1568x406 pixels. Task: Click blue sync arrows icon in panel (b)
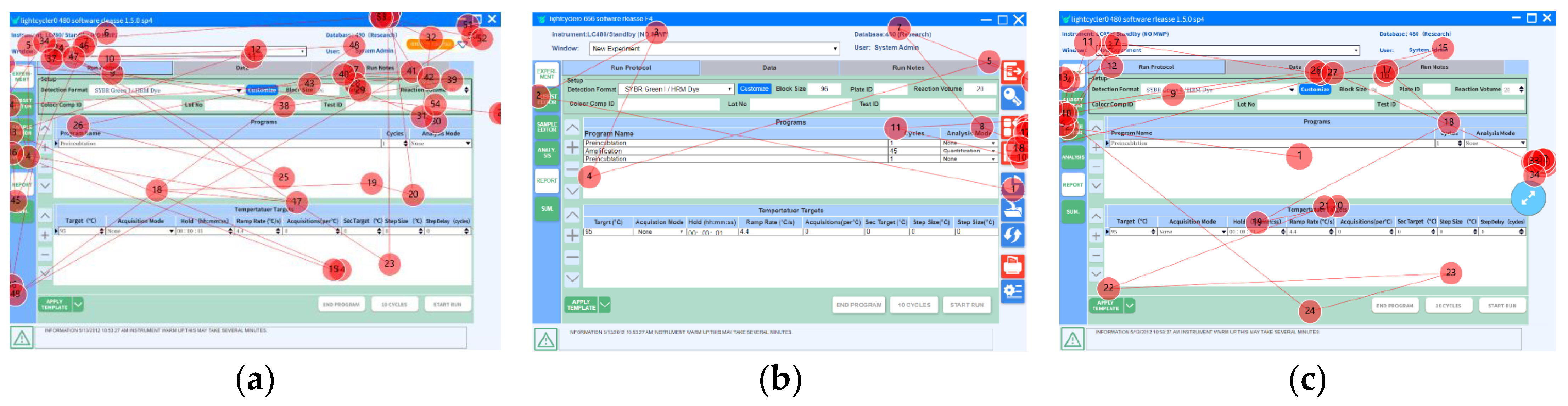(1012, 235)
